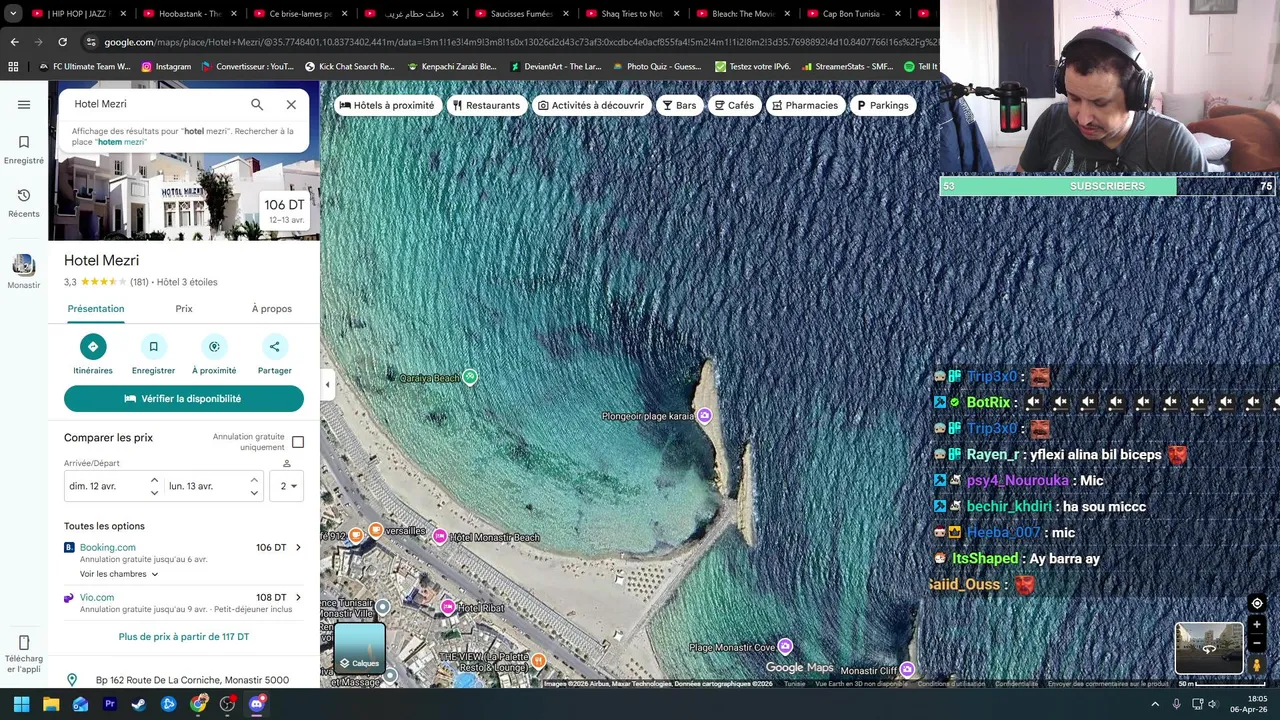Open Premiere Pro from the taskbar
This screenshot has width=1280, height=720.
(x=110, y=704)
